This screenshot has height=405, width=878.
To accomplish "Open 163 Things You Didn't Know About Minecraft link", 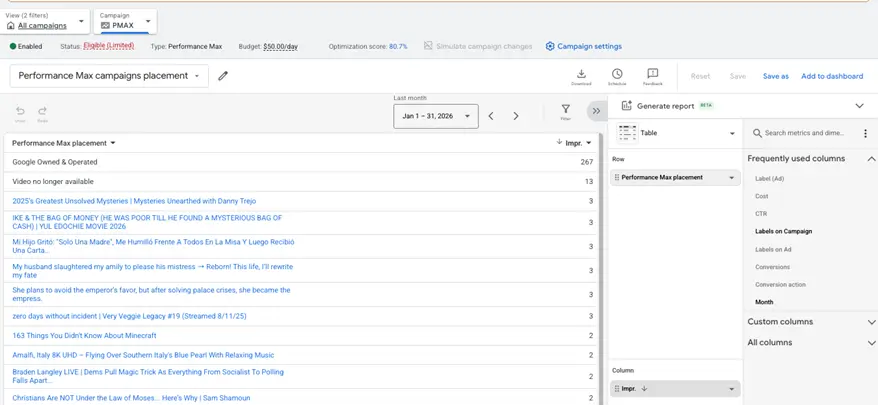I will (x=84, y=336).
